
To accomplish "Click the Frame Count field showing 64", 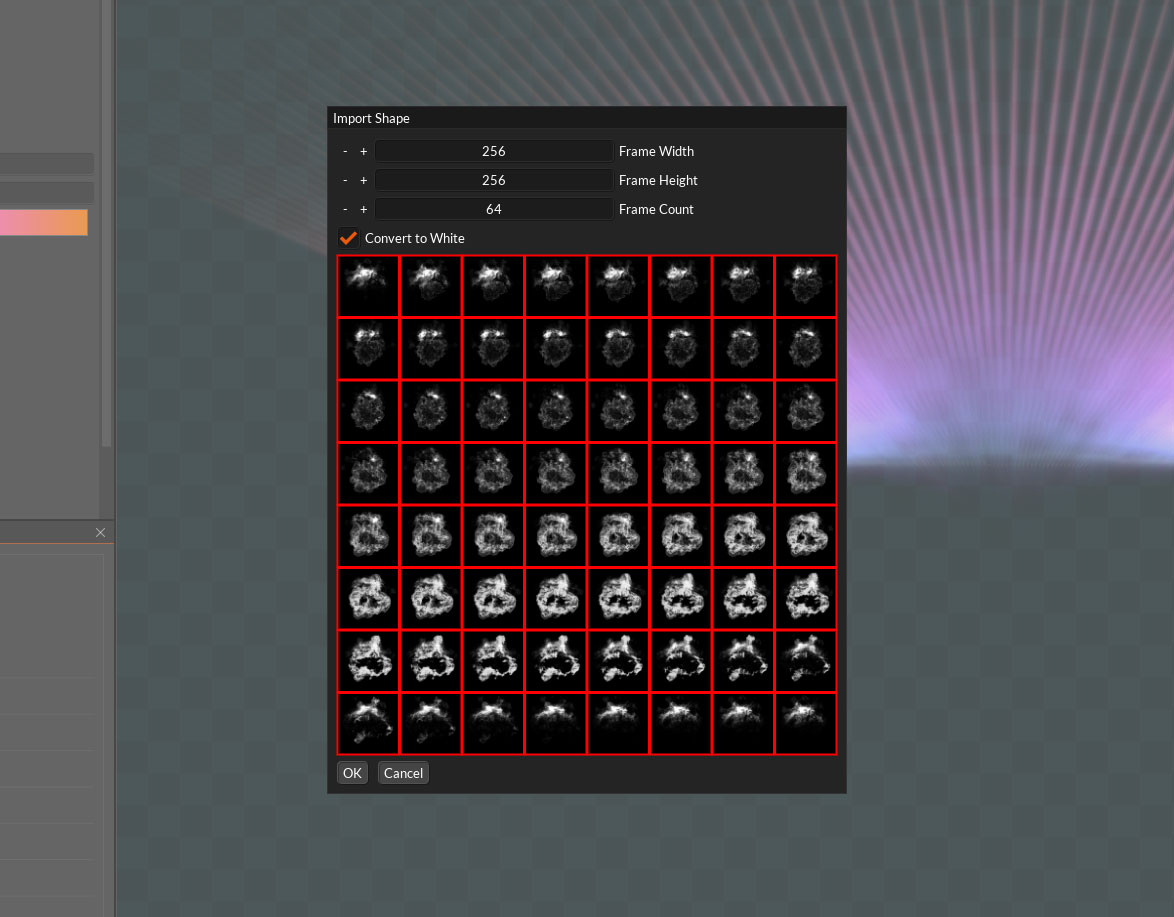I will 493,209.
